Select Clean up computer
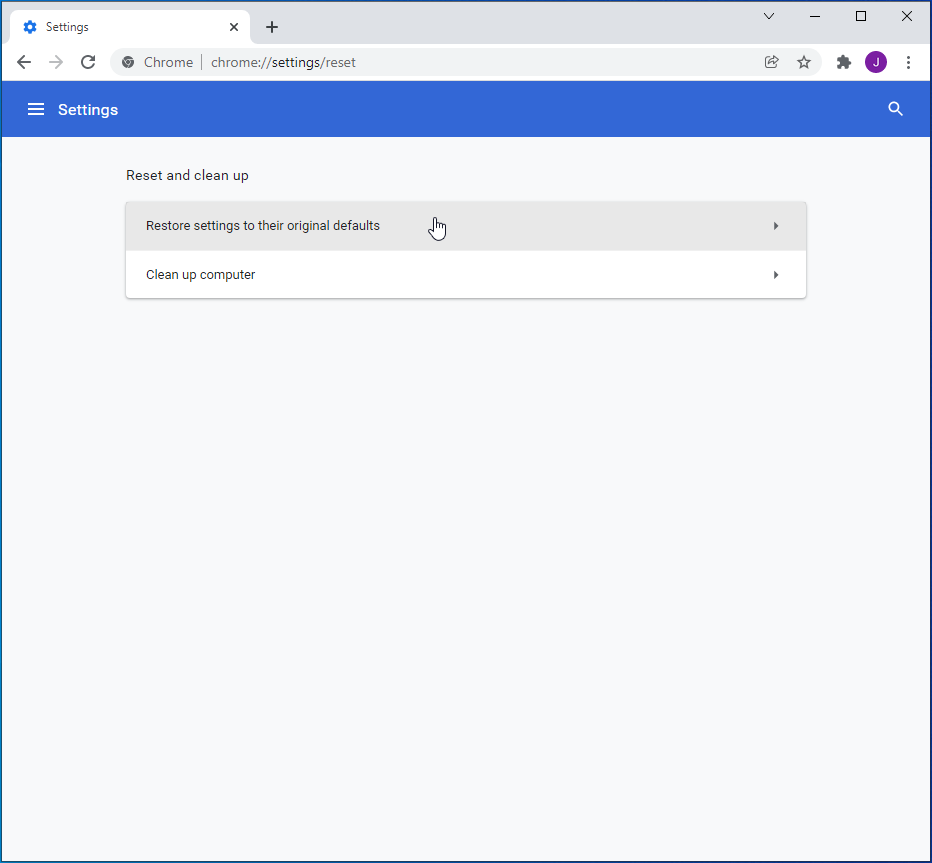932x863 pixels. pos(200,274)
